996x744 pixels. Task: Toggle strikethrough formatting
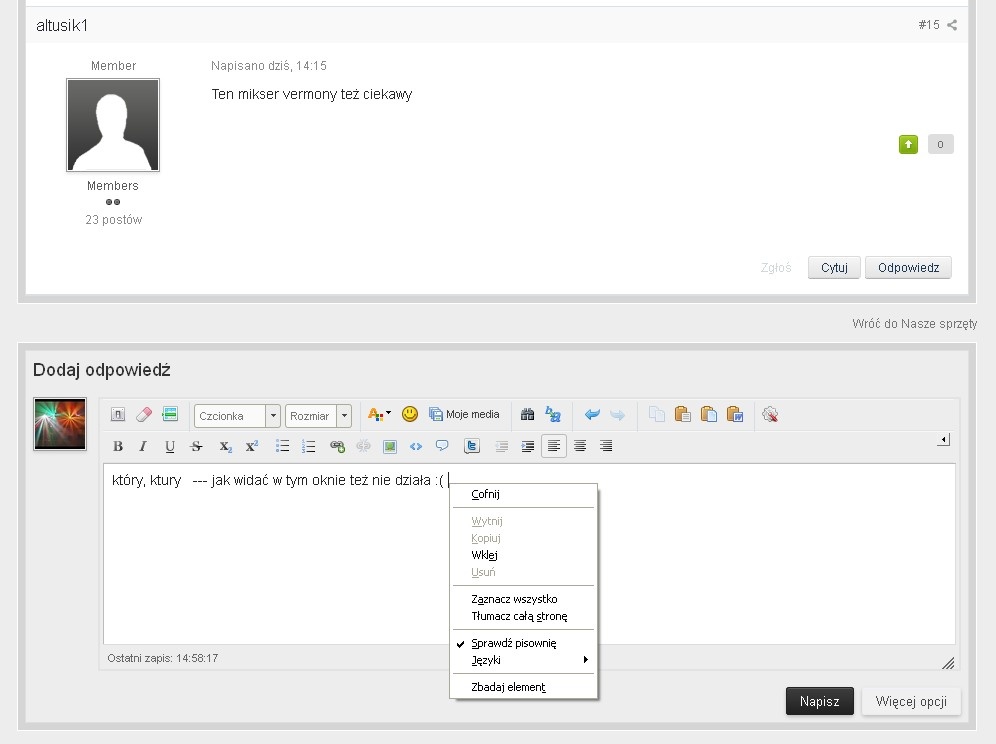[x=196, y=446]
